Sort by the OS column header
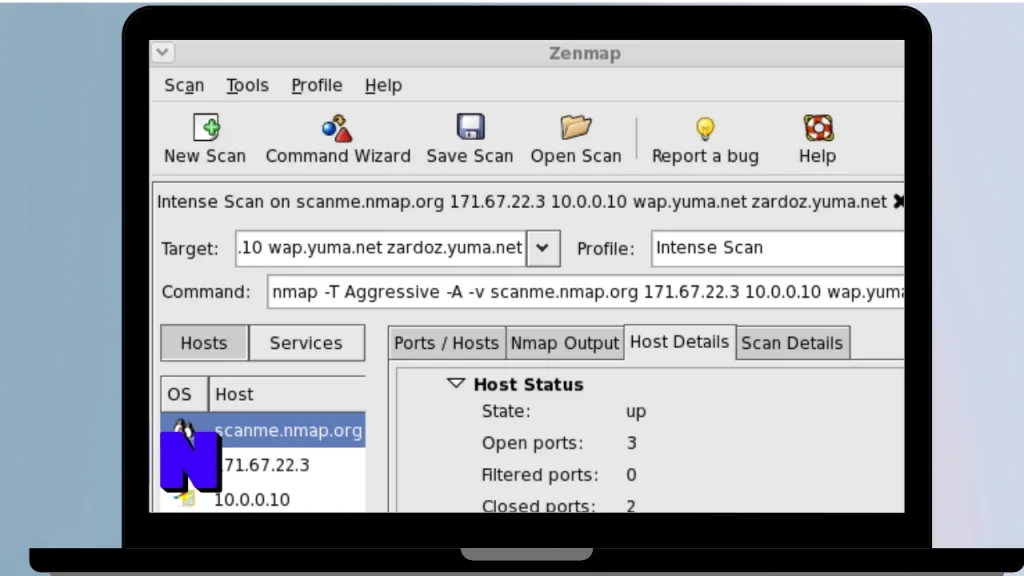The height and width of the screenshot is (576, 1024). click(184, 394)
